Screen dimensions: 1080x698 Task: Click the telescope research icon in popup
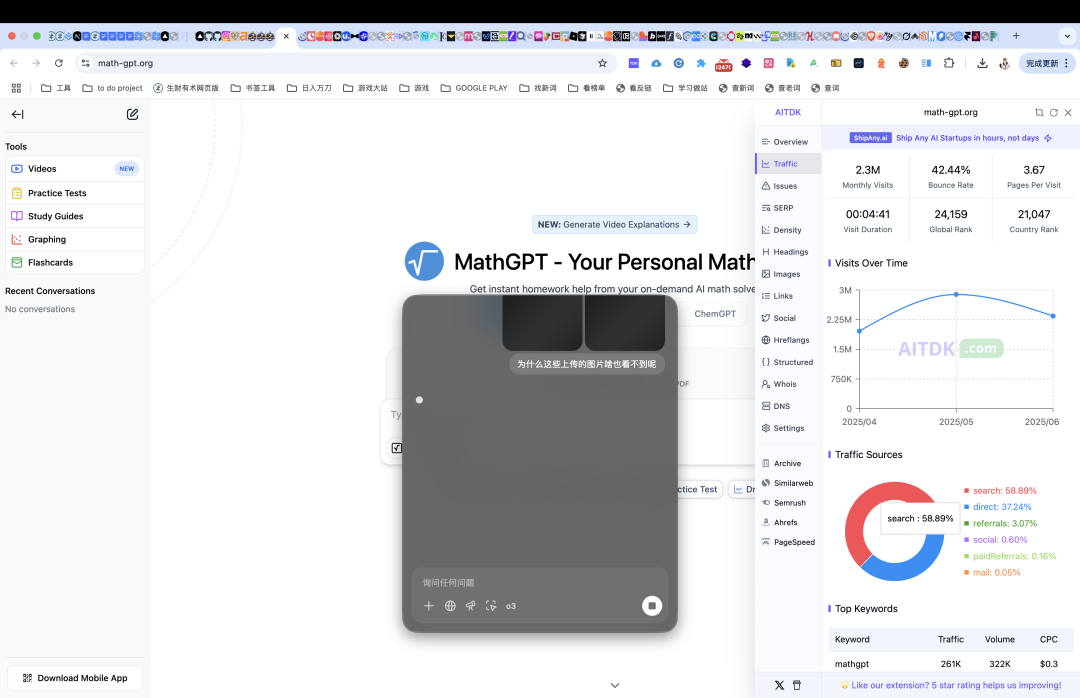click(x=470, y=606)
